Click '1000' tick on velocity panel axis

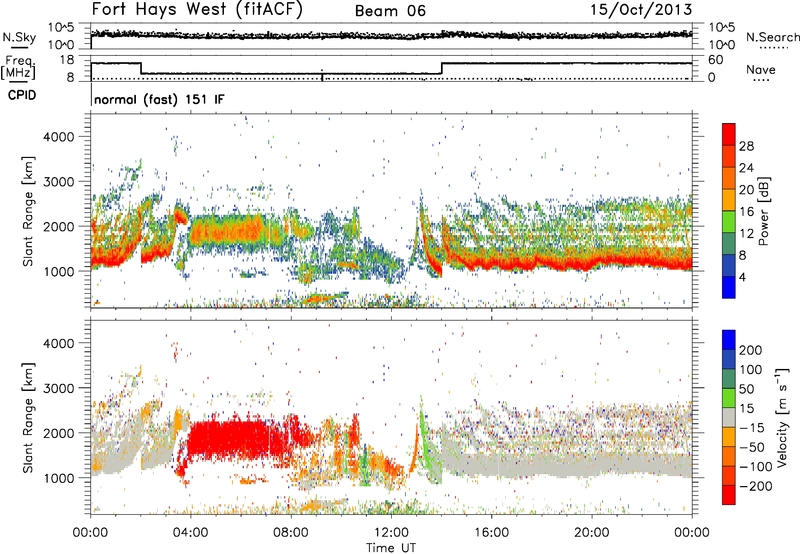[58, 478]
